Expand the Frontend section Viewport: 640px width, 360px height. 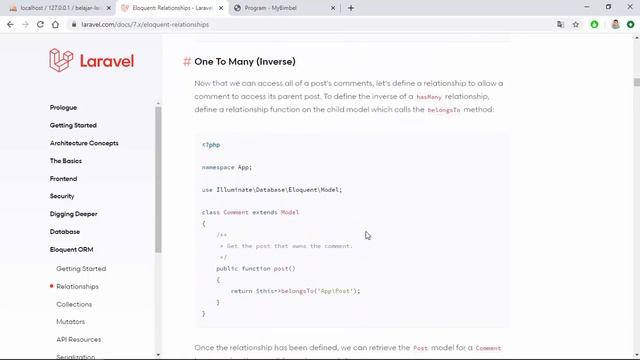(x=63, y=179)
